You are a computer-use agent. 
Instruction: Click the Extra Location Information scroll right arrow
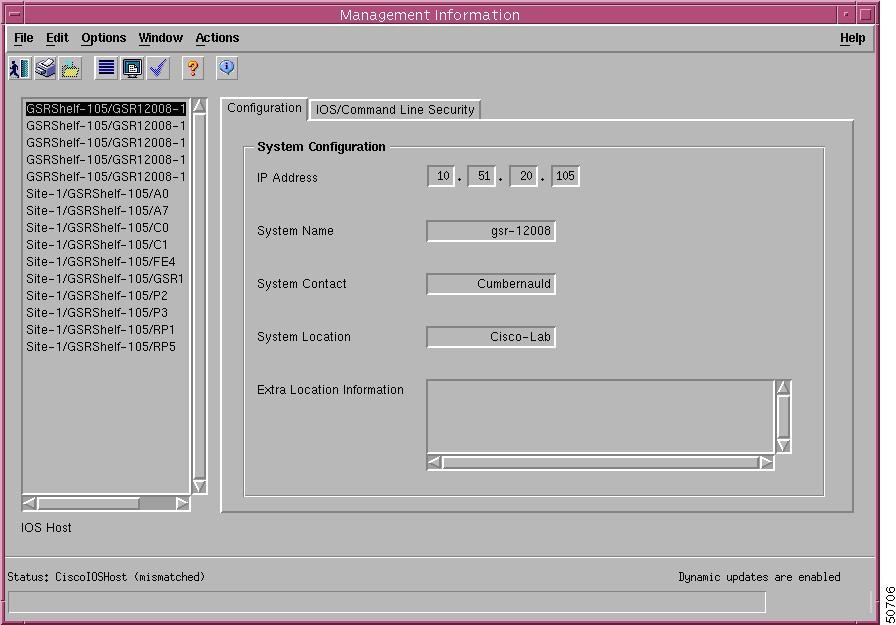pyautogui.click(x=767, y=463)
